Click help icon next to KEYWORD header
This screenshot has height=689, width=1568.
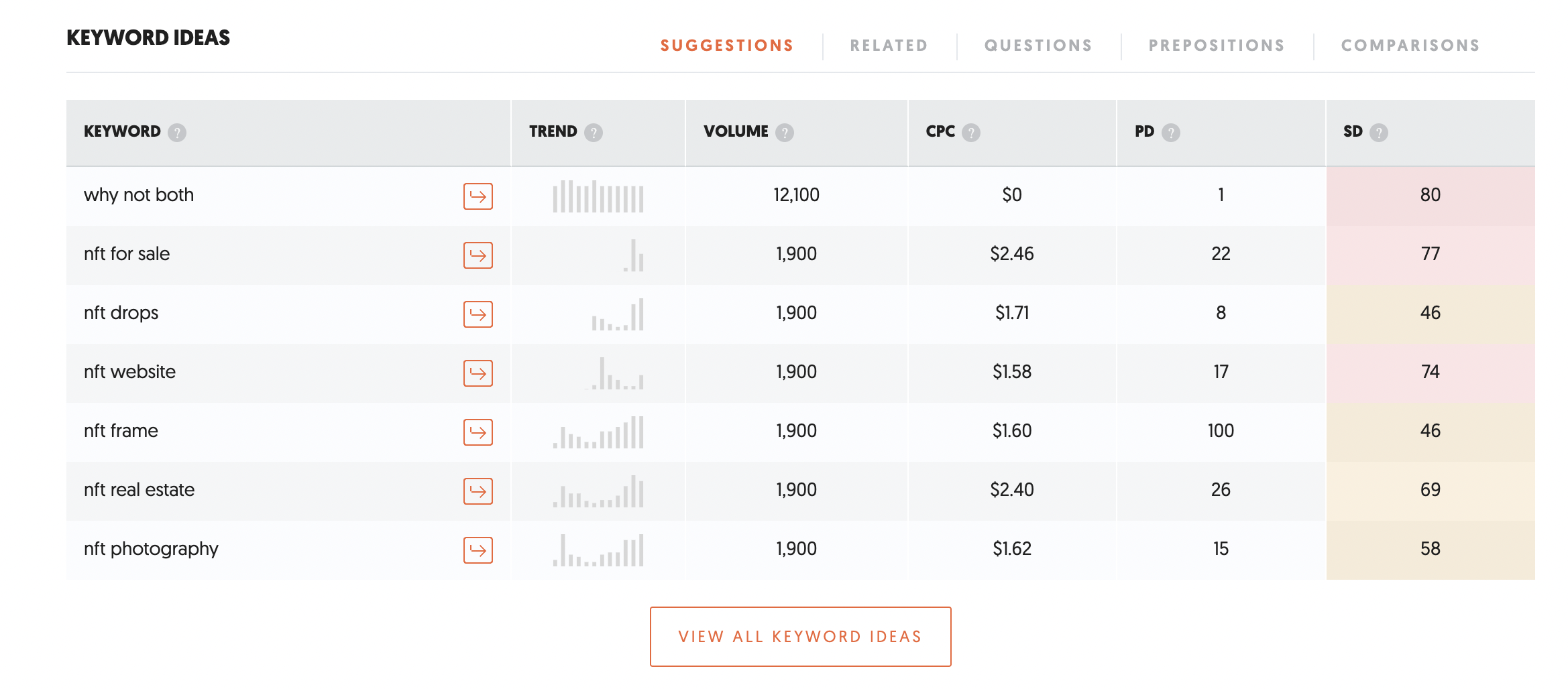[177, 133]
